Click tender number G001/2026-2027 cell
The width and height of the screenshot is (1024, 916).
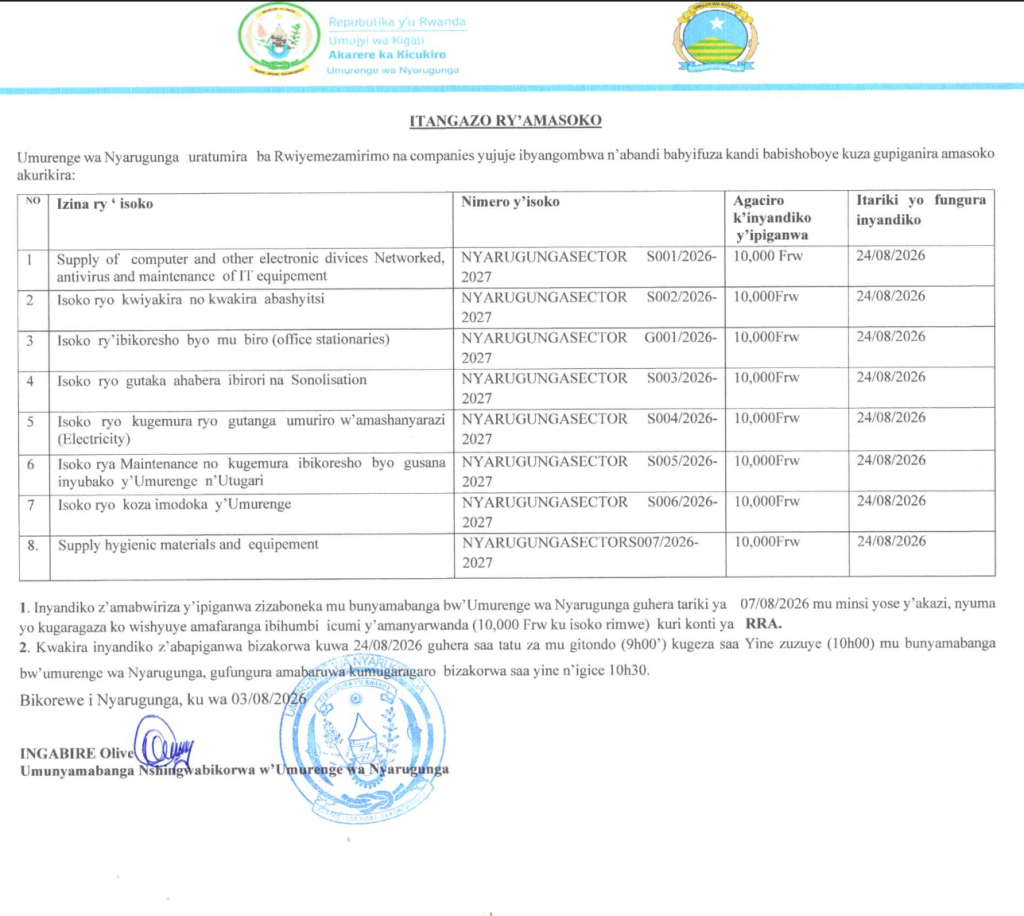[588, 347]
